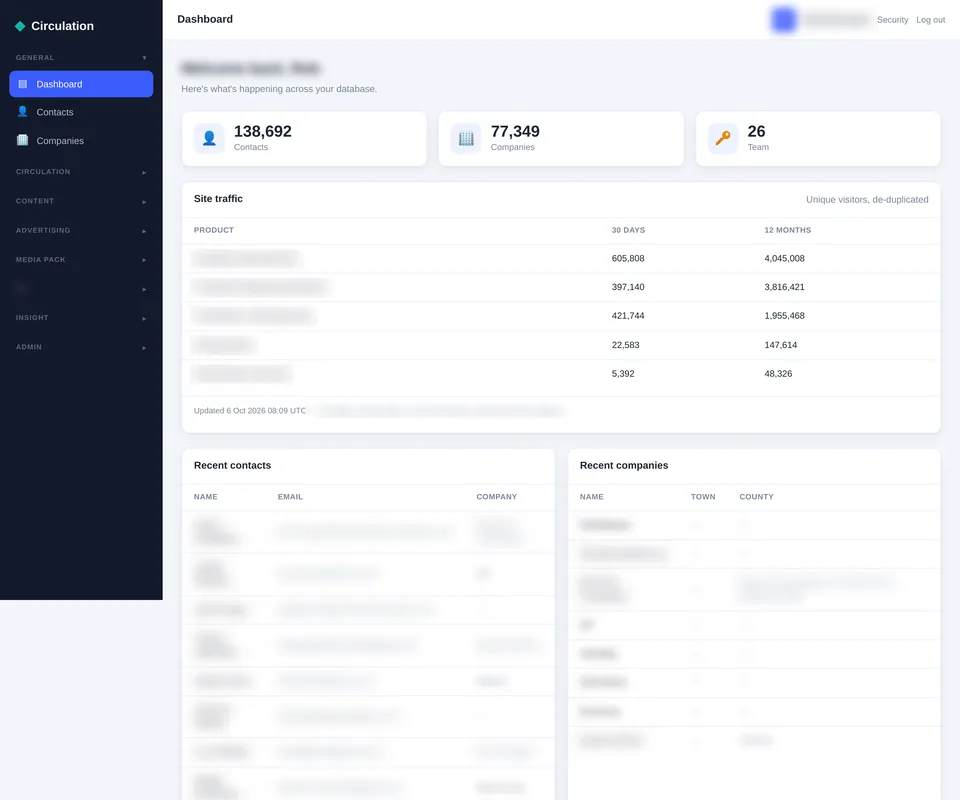Image resolution: width=960 pixels, height=800 pixels.
Task: Click the Team card key icon
Action: click(723, 138)
